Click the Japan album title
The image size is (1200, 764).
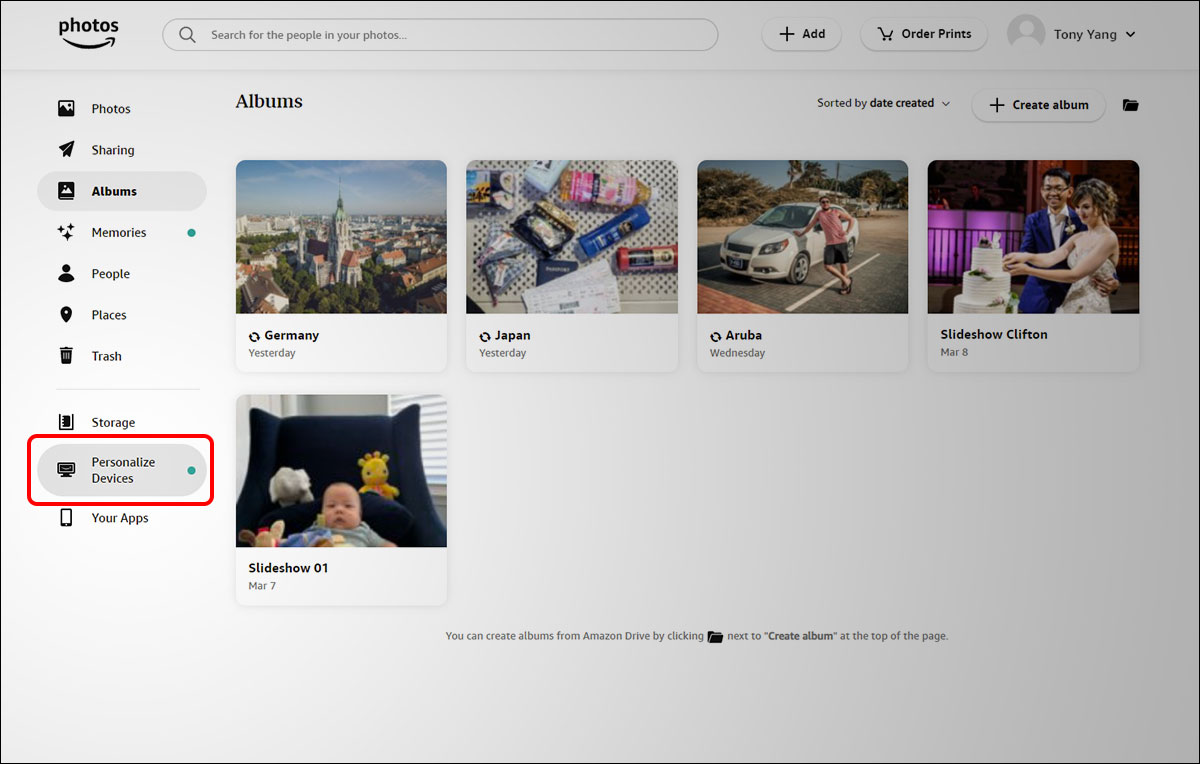pos(513,336)
